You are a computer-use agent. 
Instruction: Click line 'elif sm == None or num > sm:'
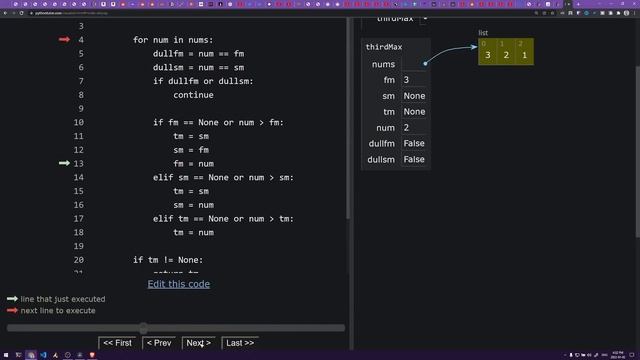pyautogui.click(x=223, y=178)
